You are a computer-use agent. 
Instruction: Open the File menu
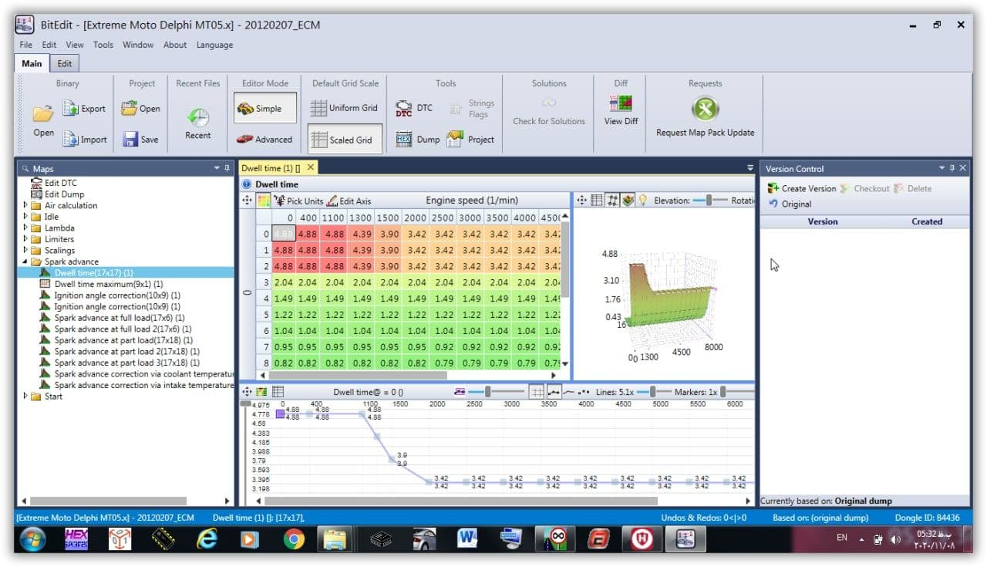coord(26,45)
